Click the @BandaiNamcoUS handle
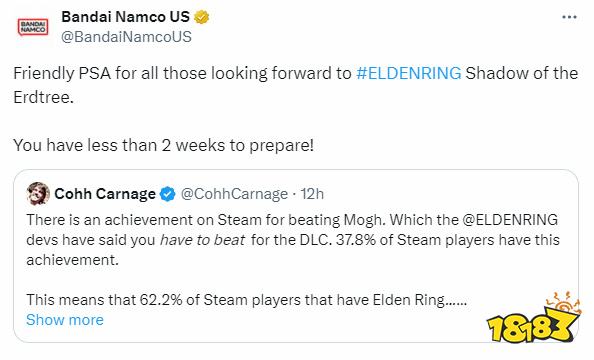 (127, 37)
